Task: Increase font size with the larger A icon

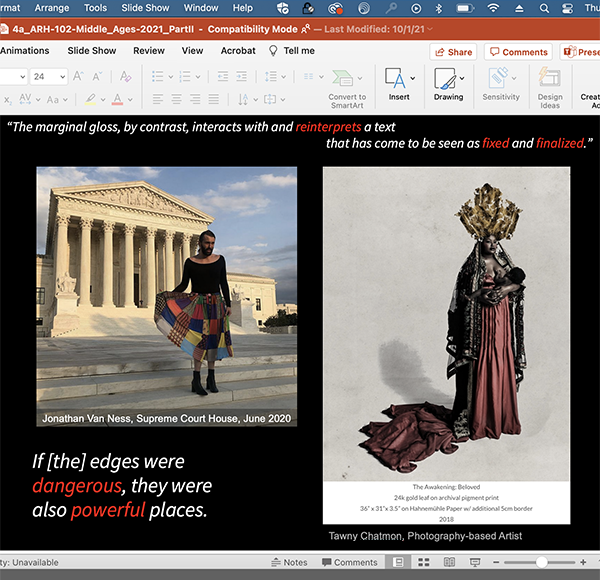Action: pos(78,77)
